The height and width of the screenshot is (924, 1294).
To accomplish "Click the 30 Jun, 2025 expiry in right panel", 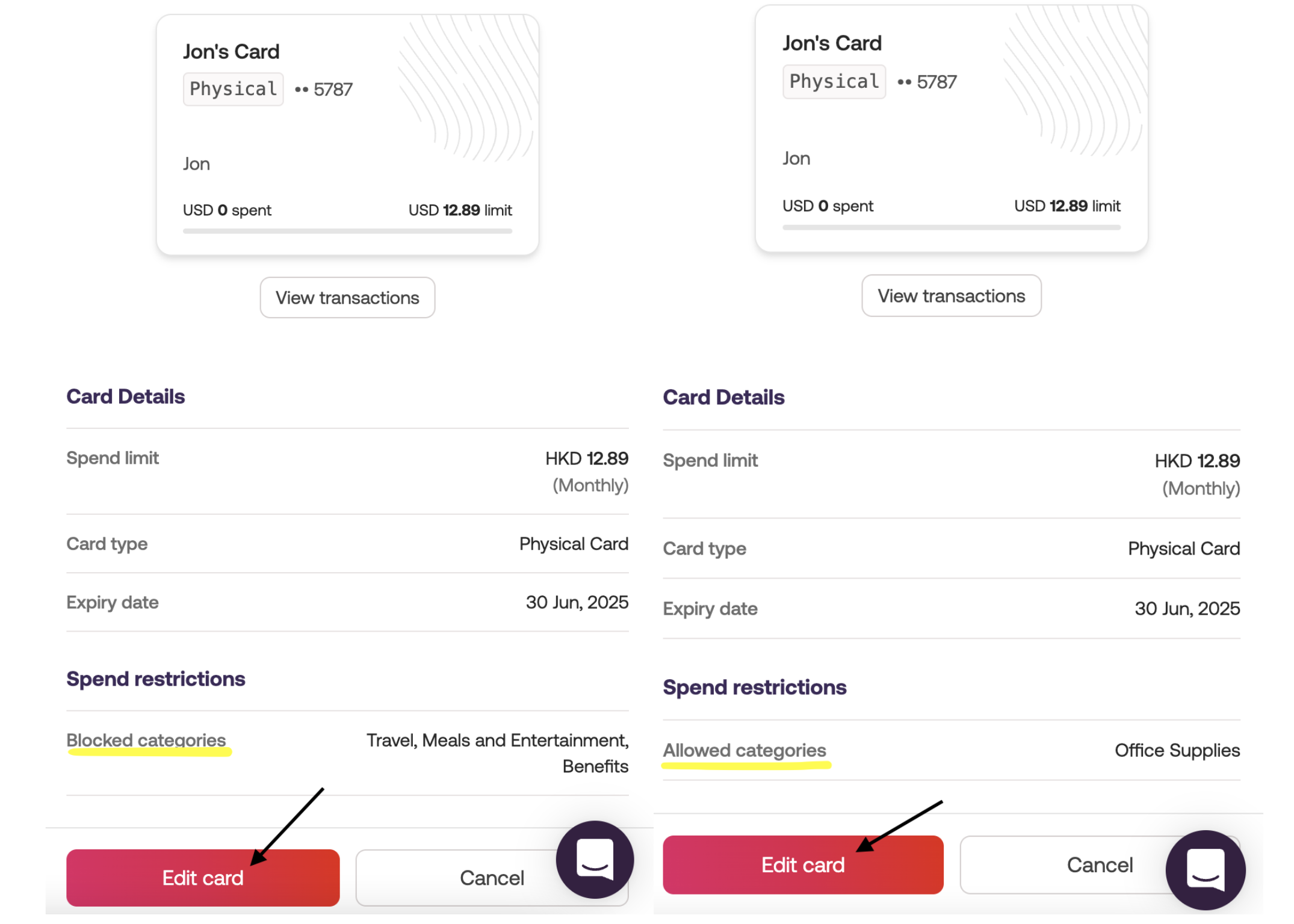I will (1187, 608).
